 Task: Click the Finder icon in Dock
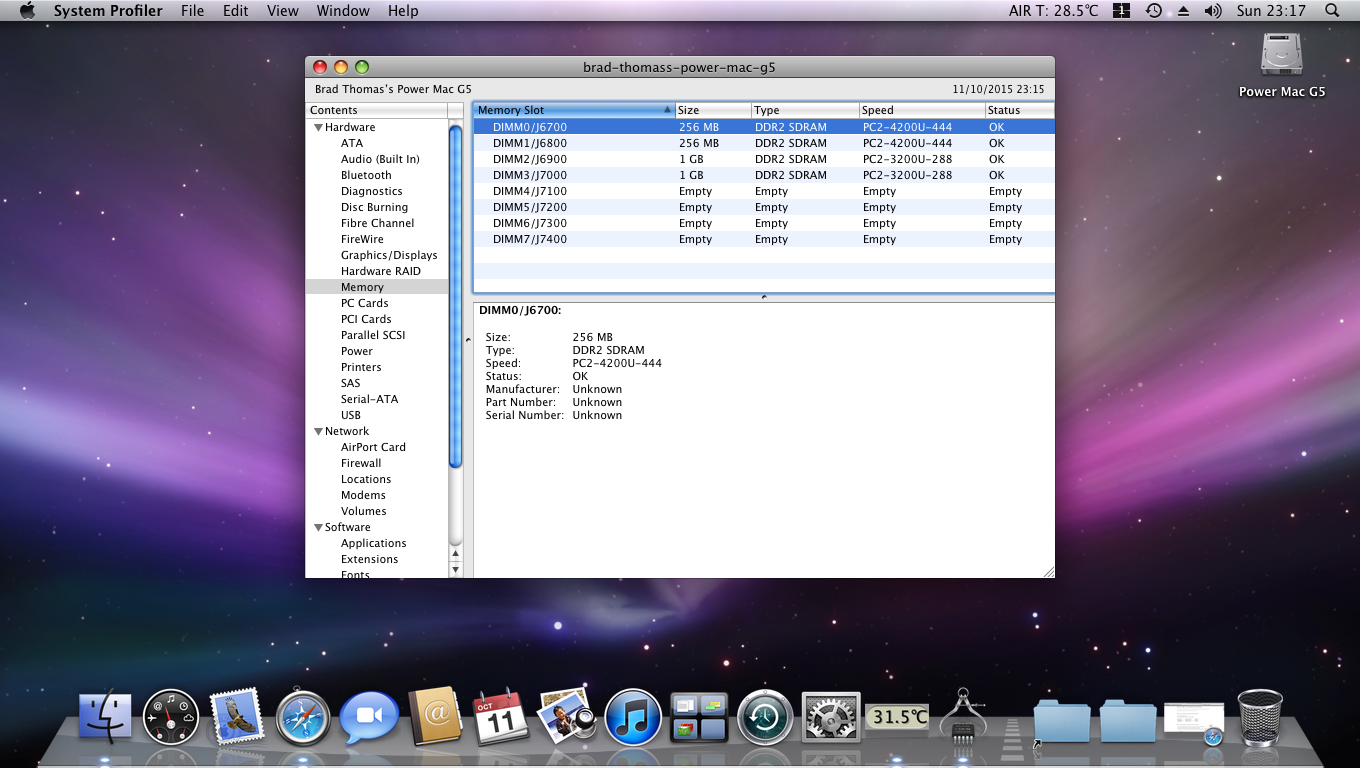(x=105, y=717)
